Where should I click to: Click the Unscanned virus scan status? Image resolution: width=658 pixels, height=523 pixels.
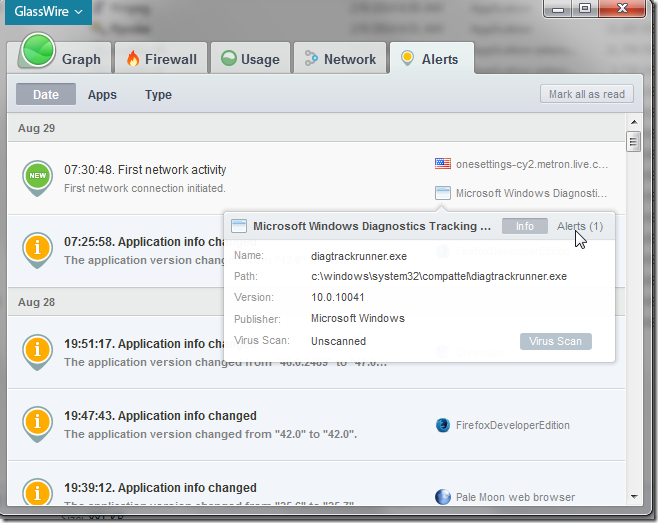click(x=338, y=341)
